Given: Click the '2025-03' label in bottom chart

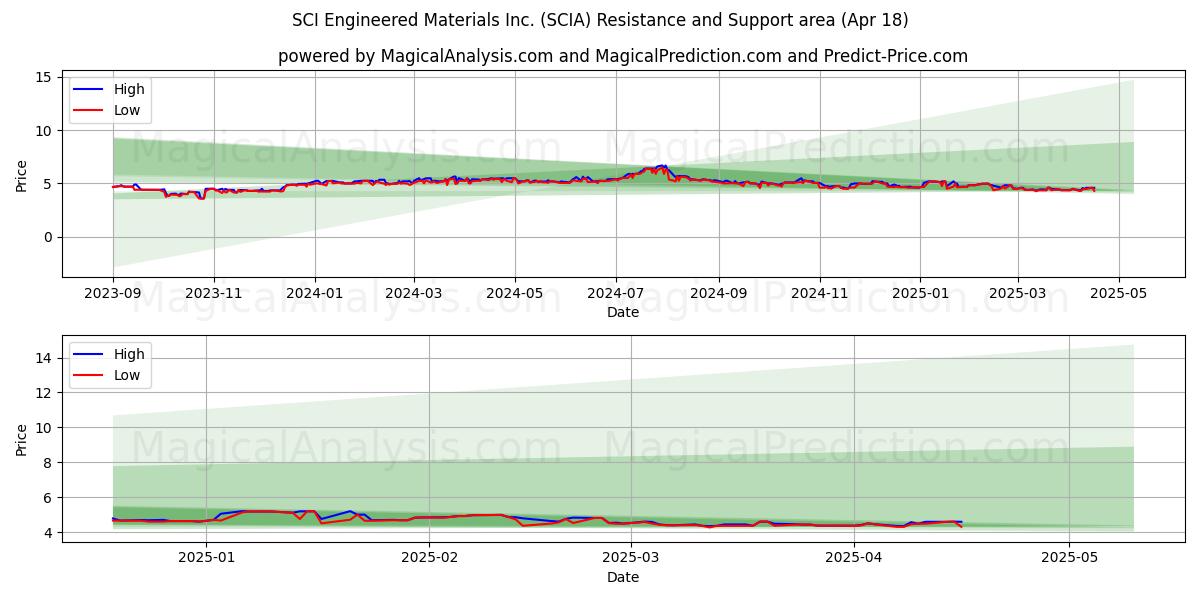Looking at the screenshot, I should 632,559.
